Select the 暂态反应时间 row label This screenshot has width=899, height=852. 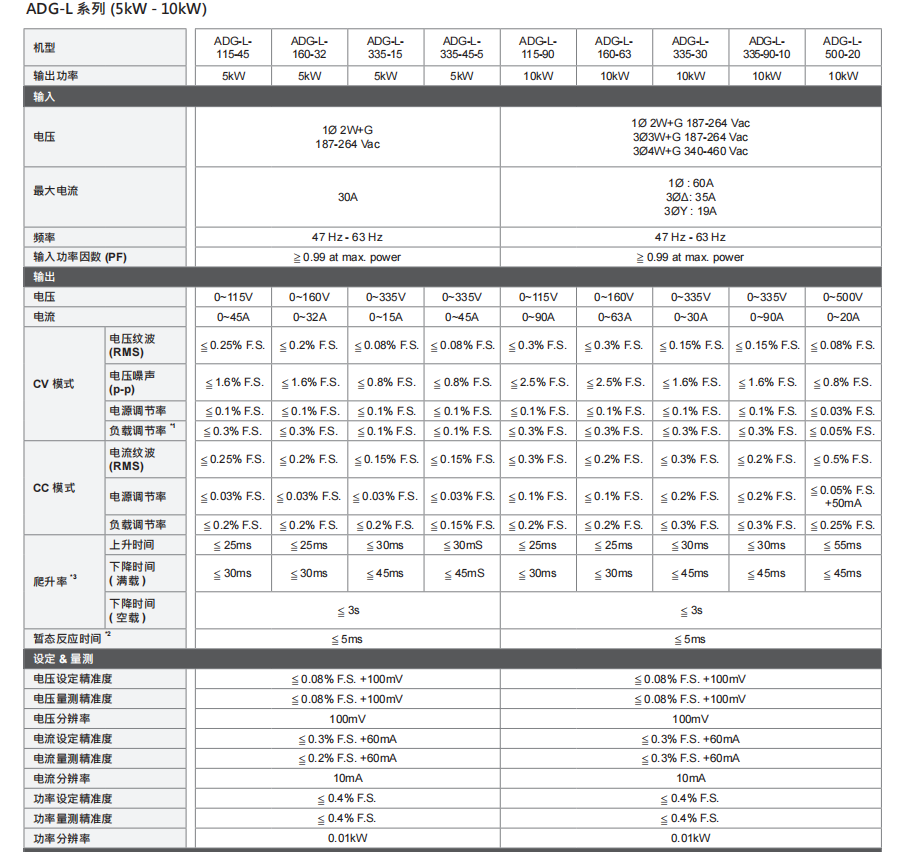click(68, 639)
